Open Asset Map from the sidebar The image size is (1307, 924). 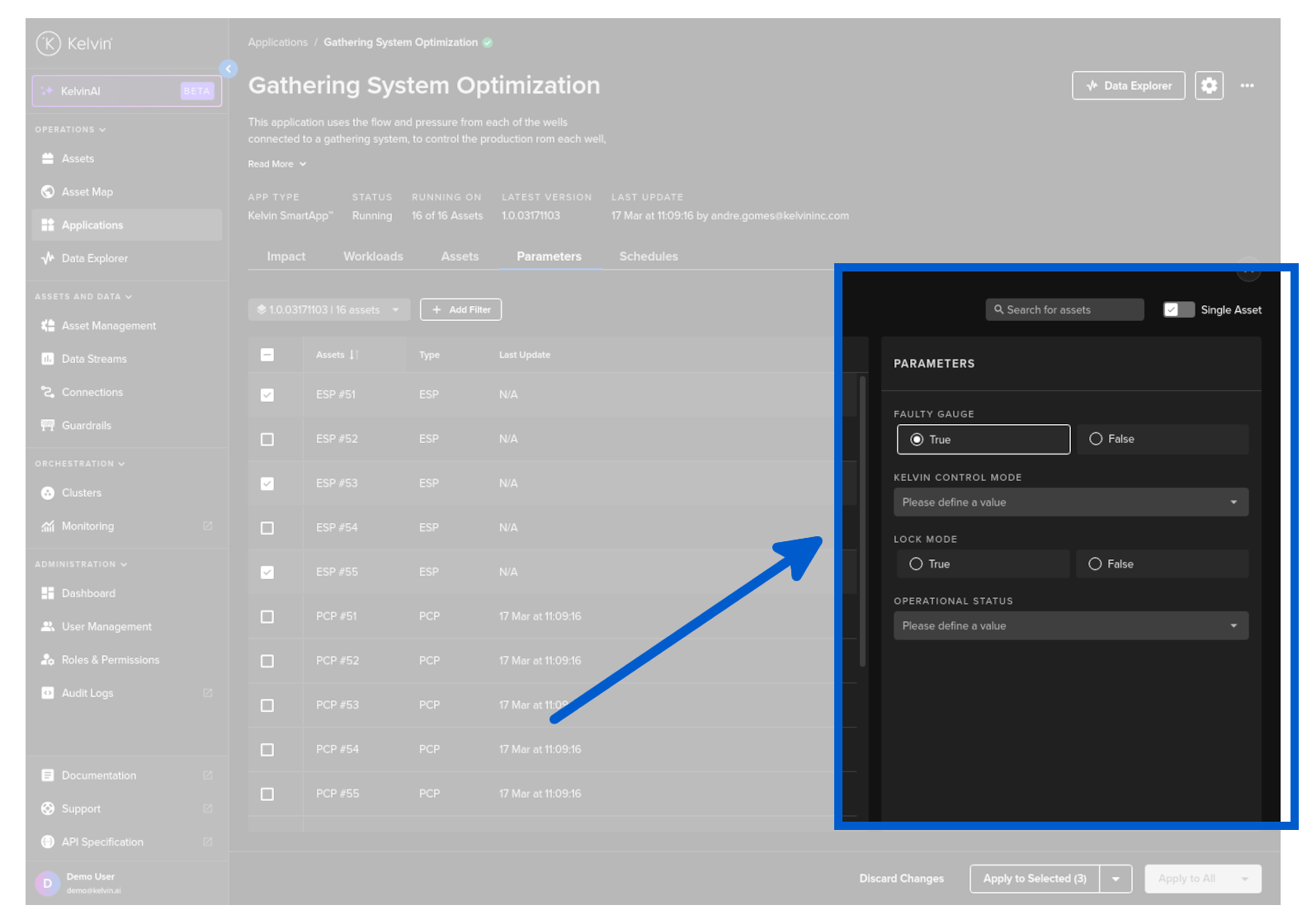(87, 192)
